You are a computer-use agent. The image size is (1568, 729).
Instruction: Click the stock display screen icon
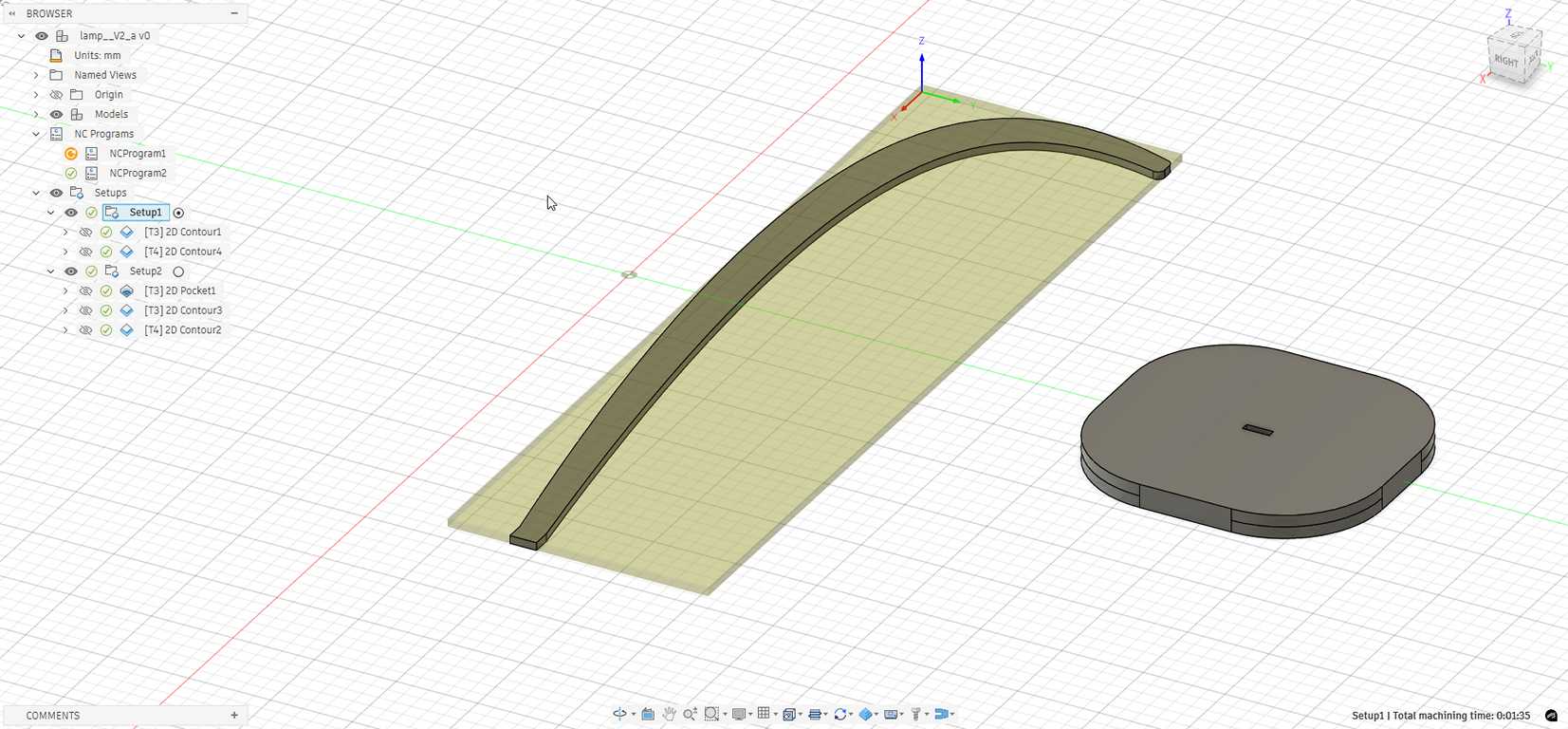coord(892,715)
